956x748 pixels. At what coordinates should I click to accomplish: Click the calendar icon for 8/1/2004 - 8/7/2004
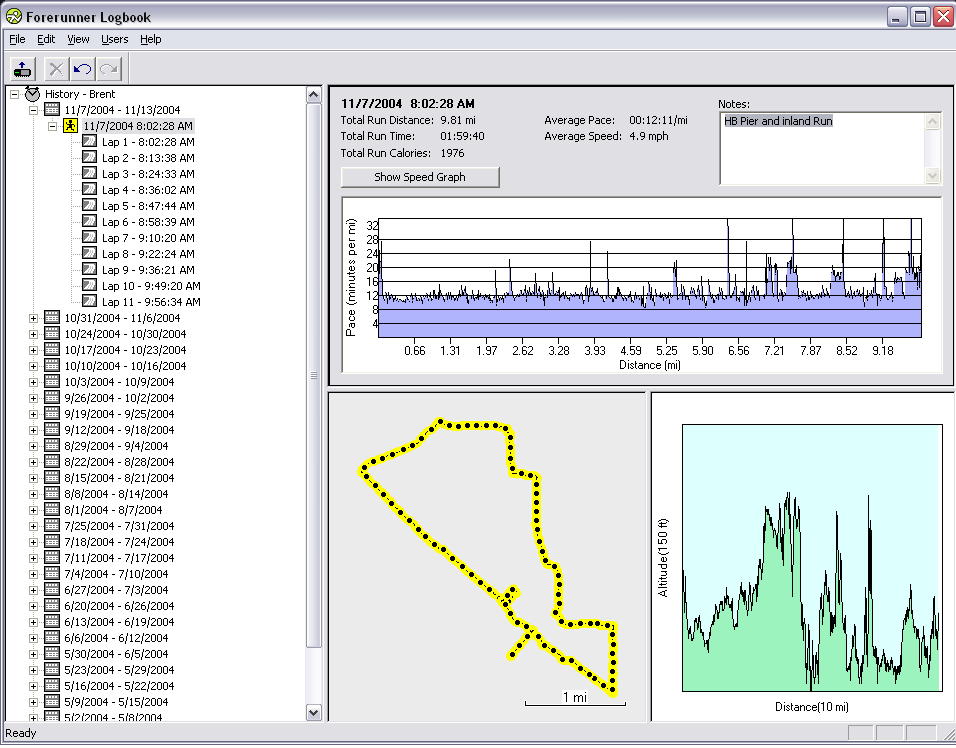[x=52, y=510]
